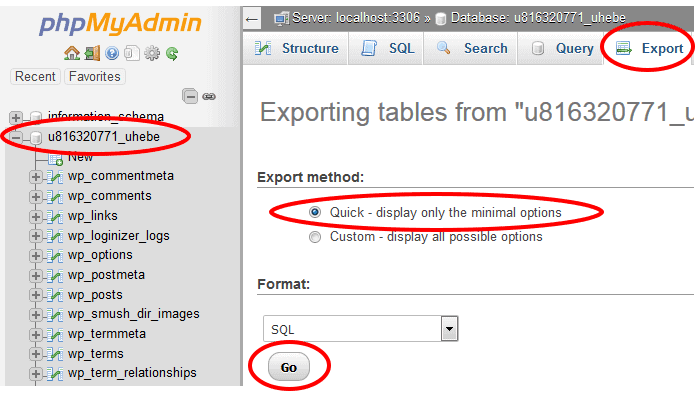Reload navigation panel green arrow icon

tap(172, 54)
